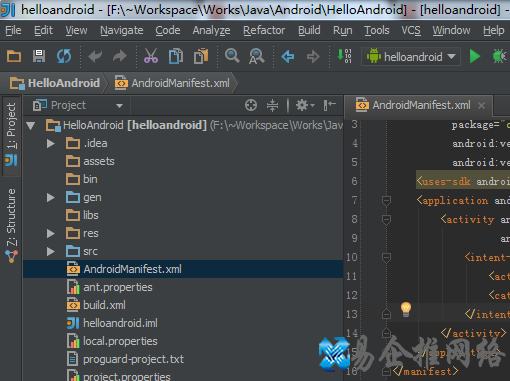Viewport: 510px width, 381px height.
Task: Click the Navigate back arrow button
Action: tap(288, 56)
